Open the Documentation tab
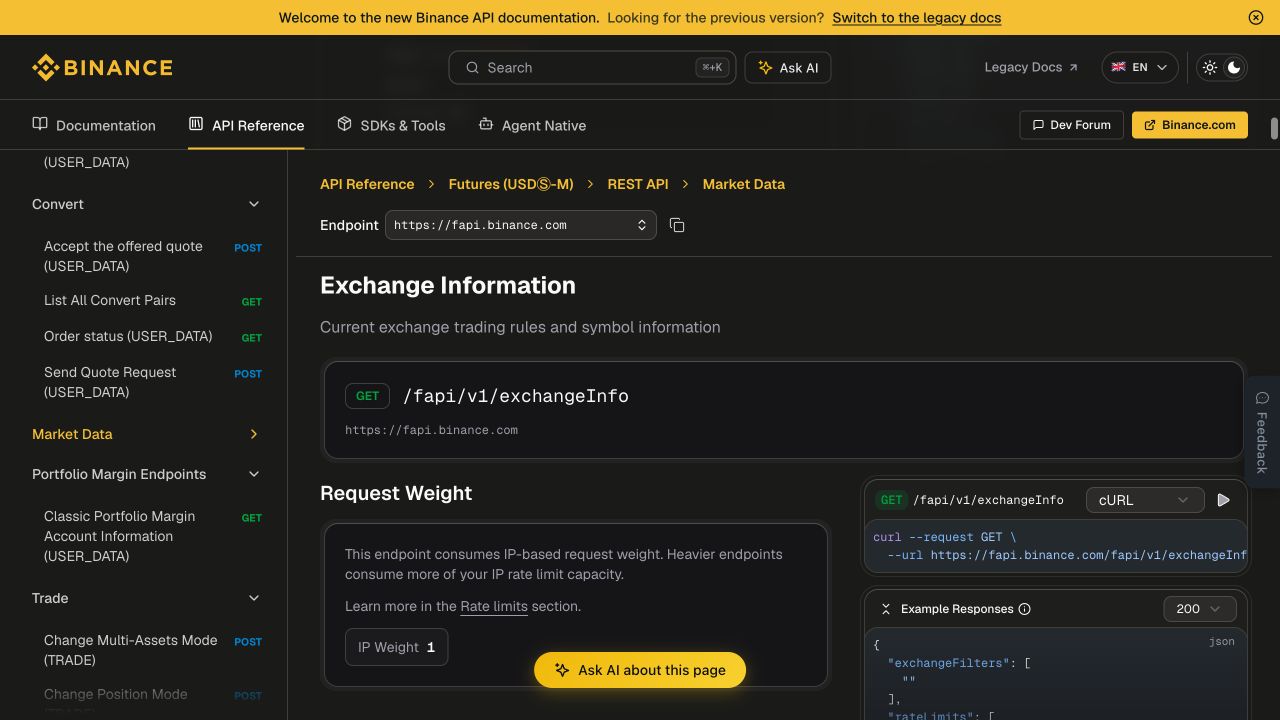The height and width of the screenshot is (720, 1280). pos(94,125)
